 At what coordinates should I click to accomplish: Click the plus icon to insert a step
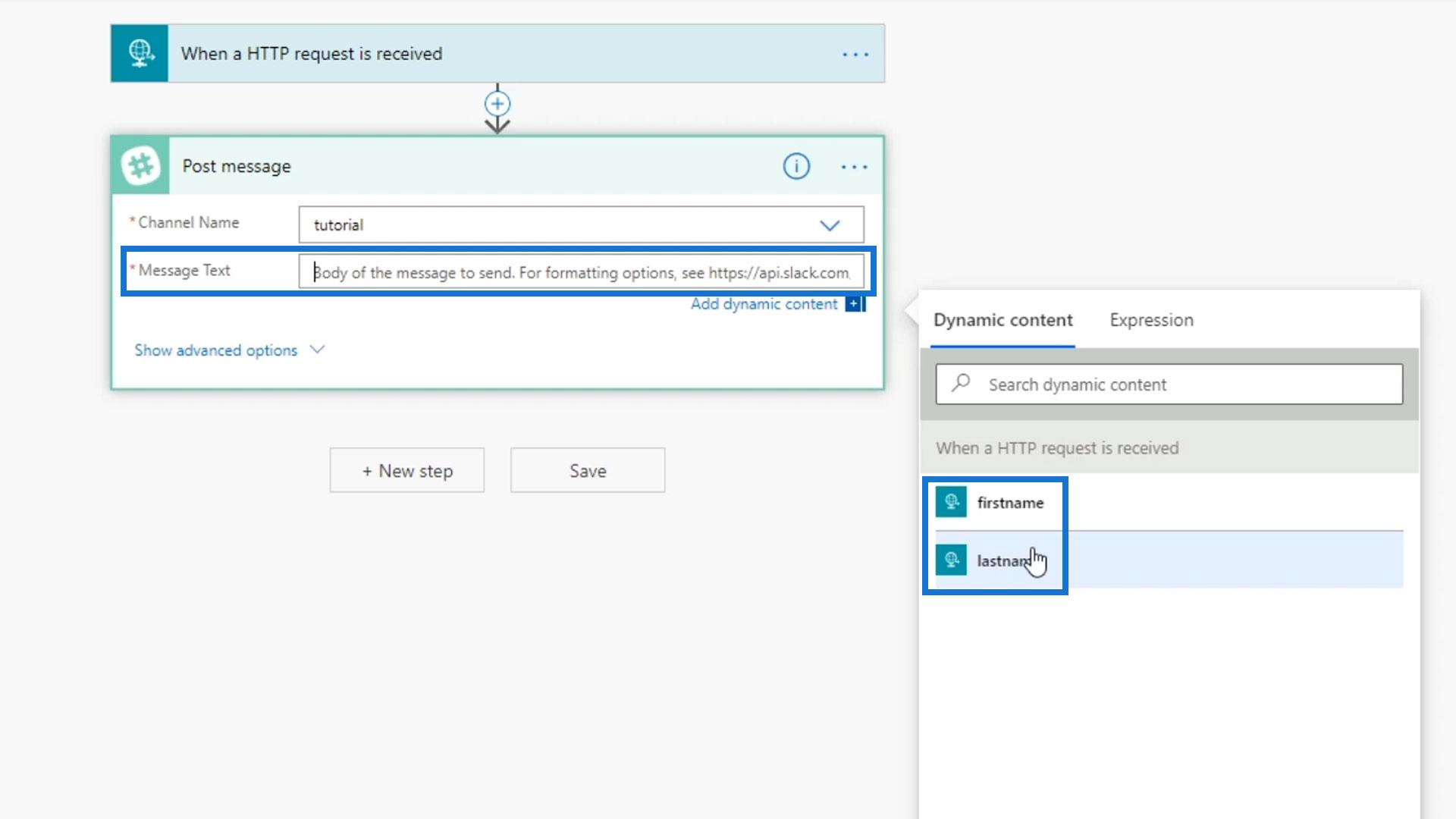click(x=497, y=104)
